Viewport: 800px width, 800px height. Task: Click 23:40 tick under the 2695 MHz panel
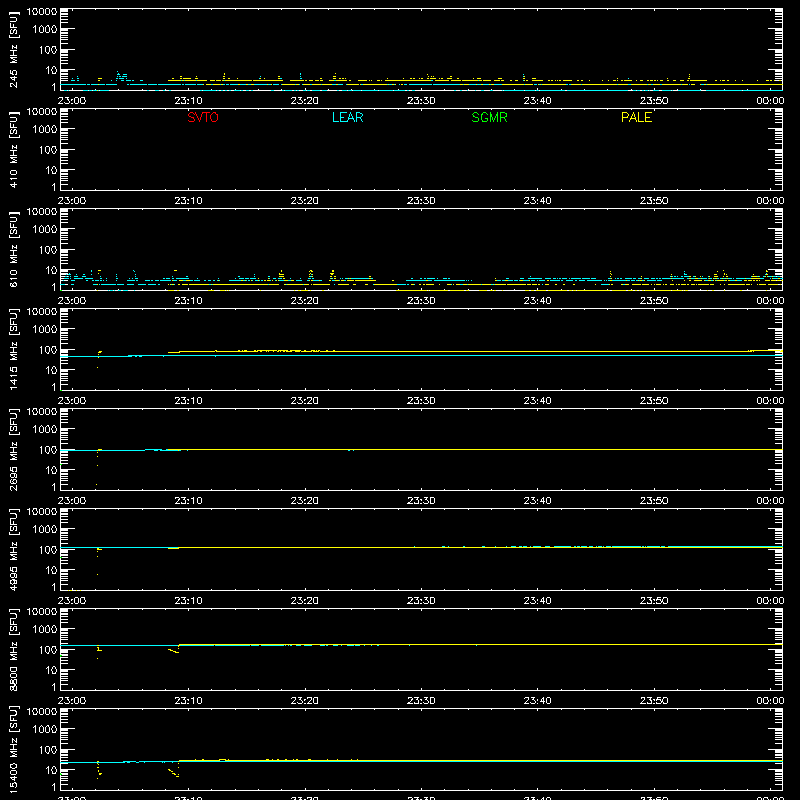tap(537, 501)
